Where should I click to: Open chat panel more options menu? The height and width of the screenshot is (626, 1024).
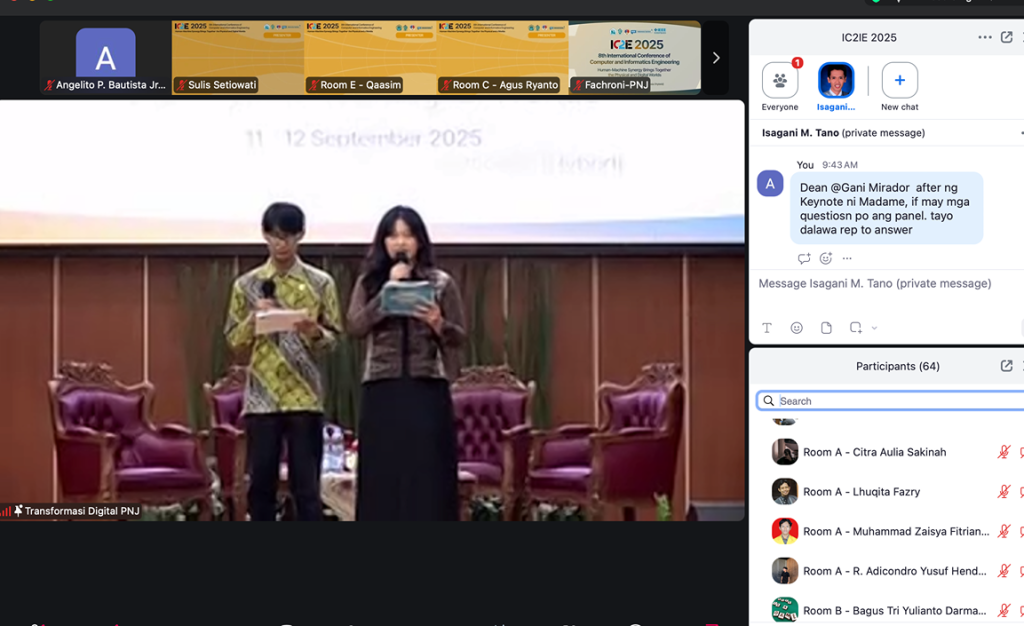click(985, 38)
